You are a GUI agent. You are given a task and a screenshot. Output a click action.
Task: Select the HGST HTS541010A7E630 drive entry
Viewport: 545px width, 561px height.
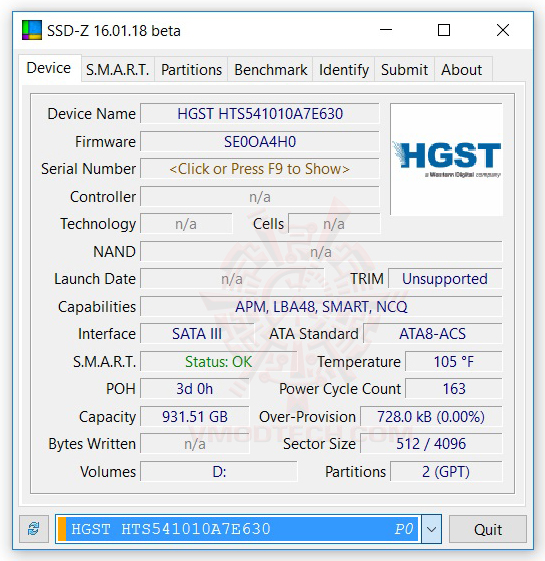[238, 529]
